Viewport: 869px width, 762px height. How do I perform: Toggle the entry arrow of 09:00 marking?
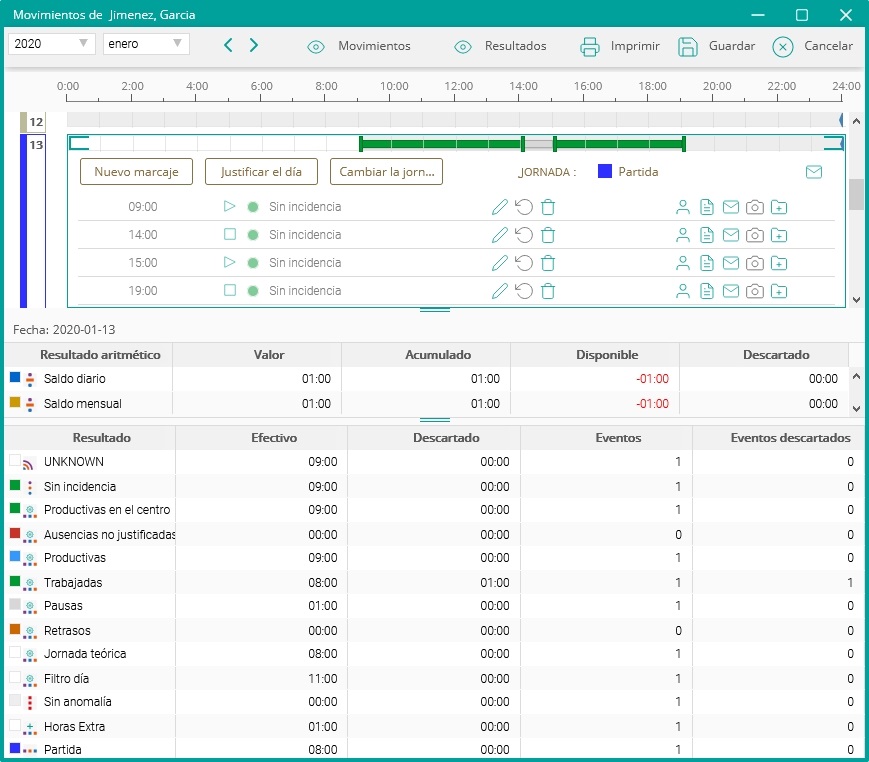(x=229, y=206)
